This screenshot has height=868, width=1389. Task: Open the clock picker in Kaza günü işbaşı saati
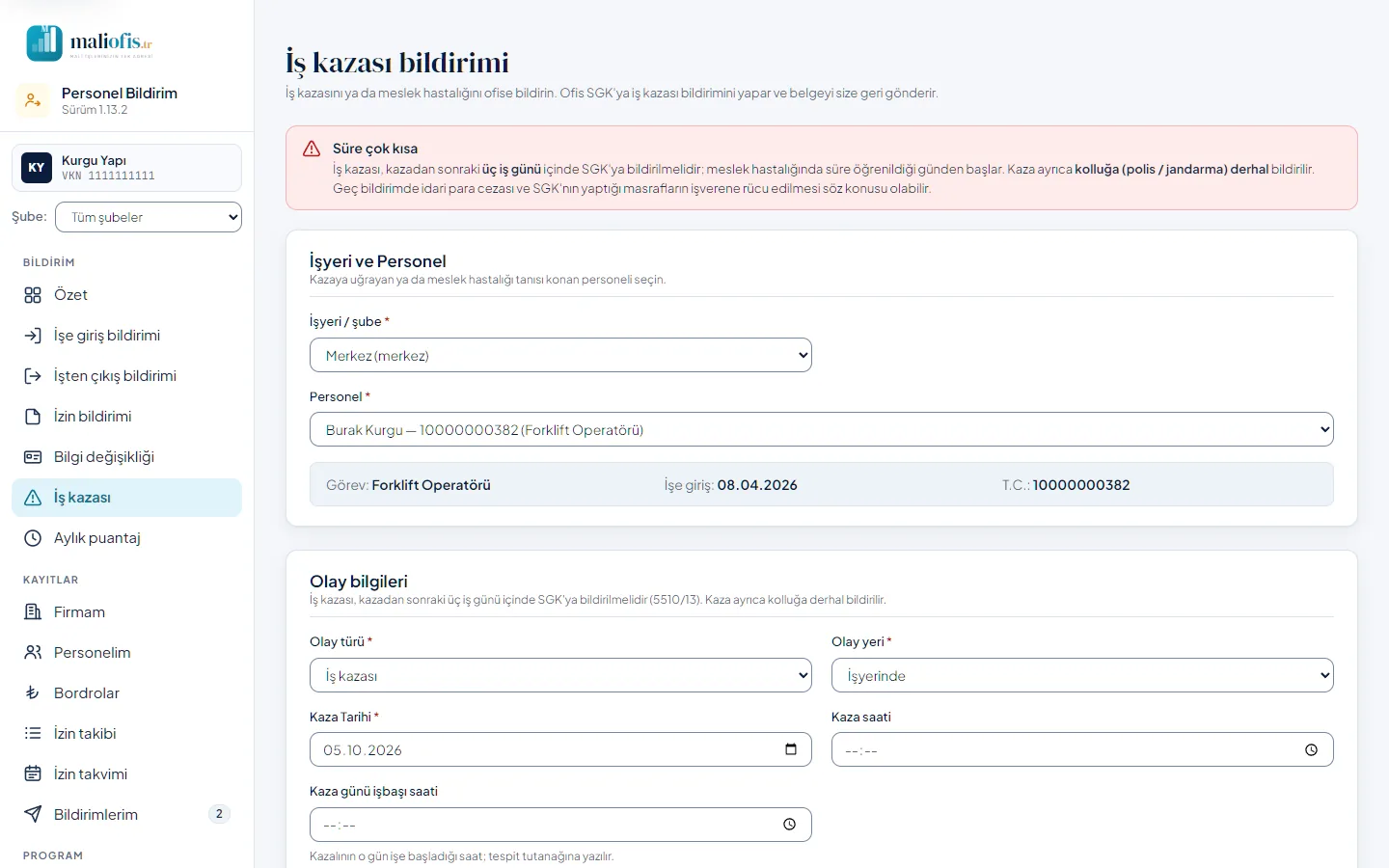click(x=790, y=825)
